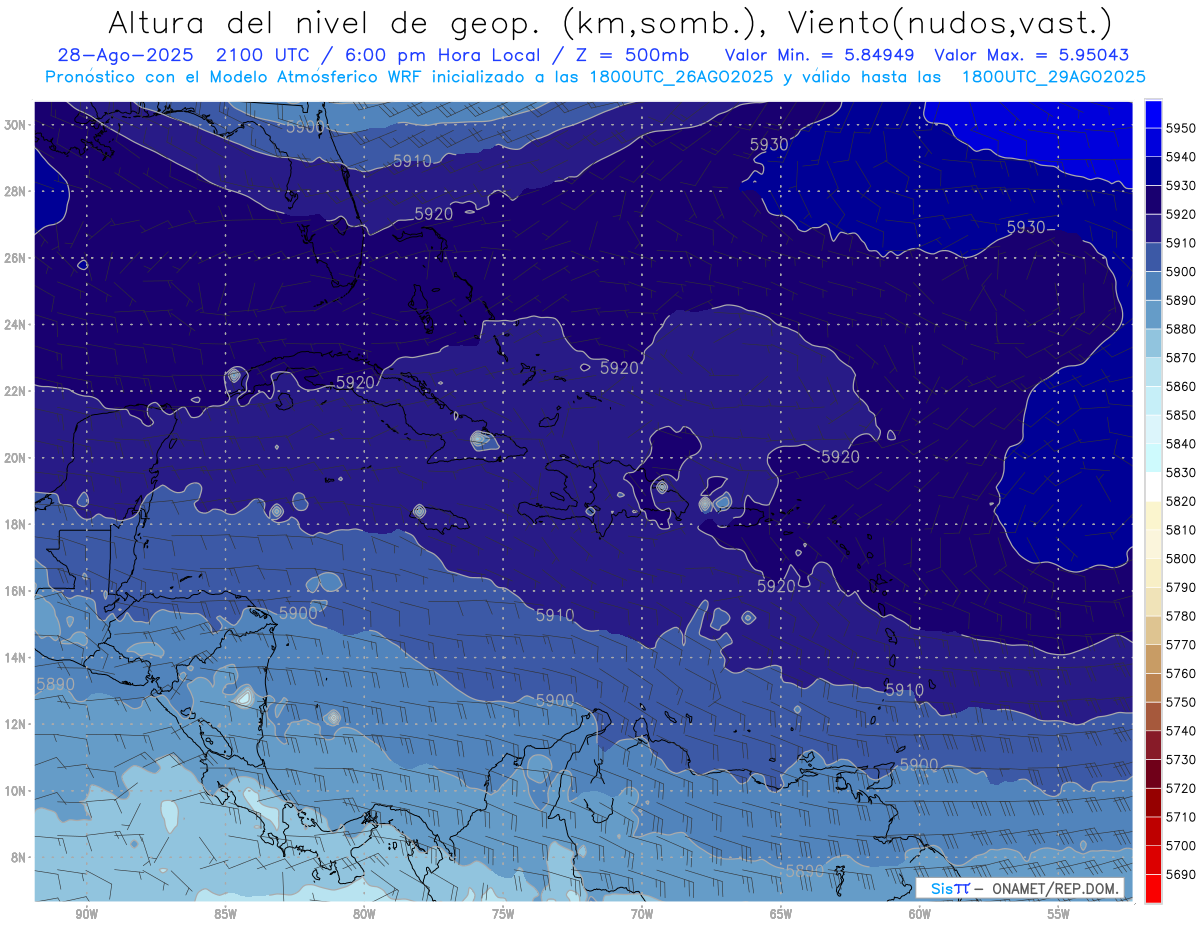Click the 12N latitude axis label

click(x=15, y=724)
